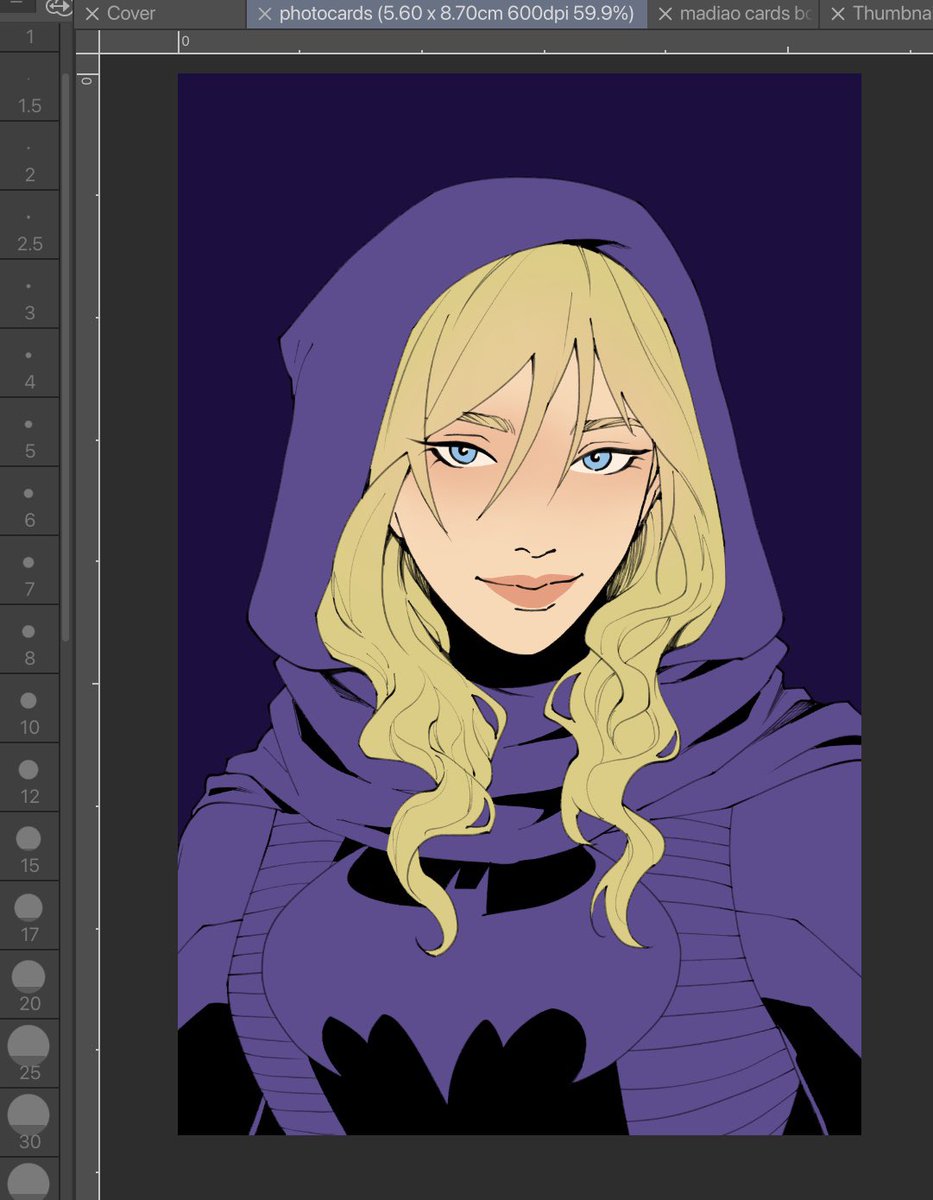Select brush size preset 6

(30, 501)
